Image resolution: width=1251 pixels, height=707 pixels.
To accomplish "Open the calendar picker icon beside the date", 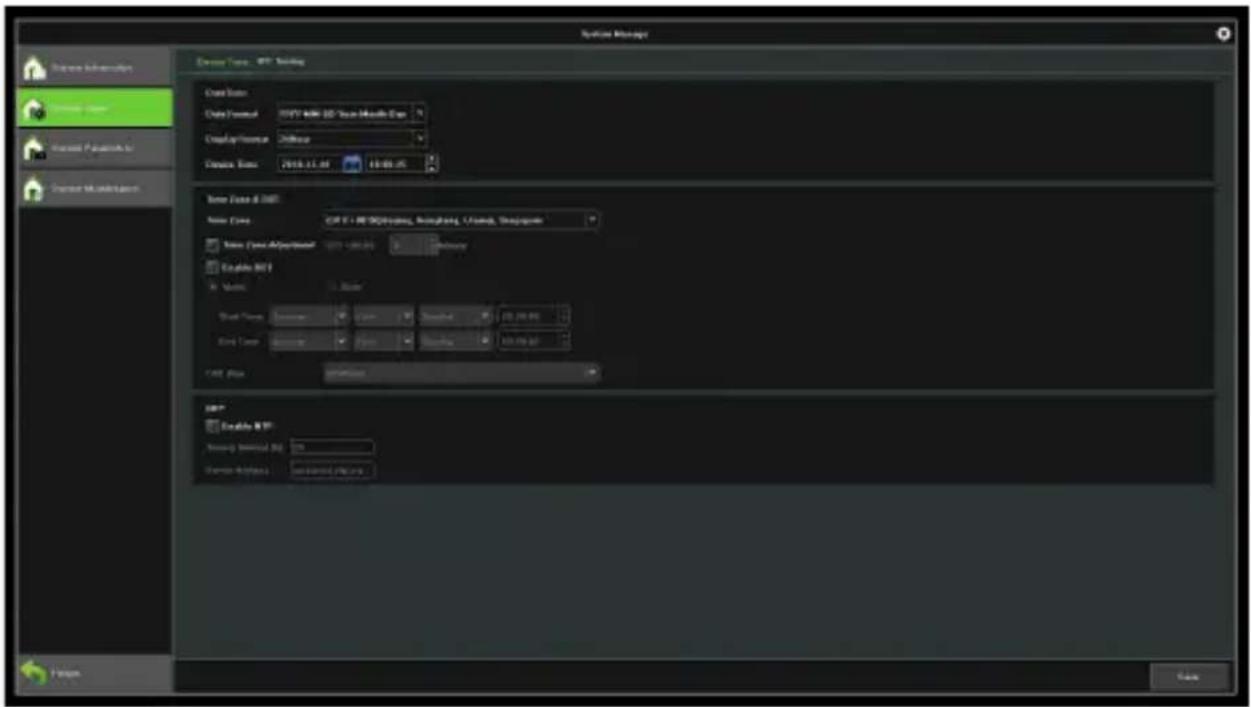I will point(351,164).
